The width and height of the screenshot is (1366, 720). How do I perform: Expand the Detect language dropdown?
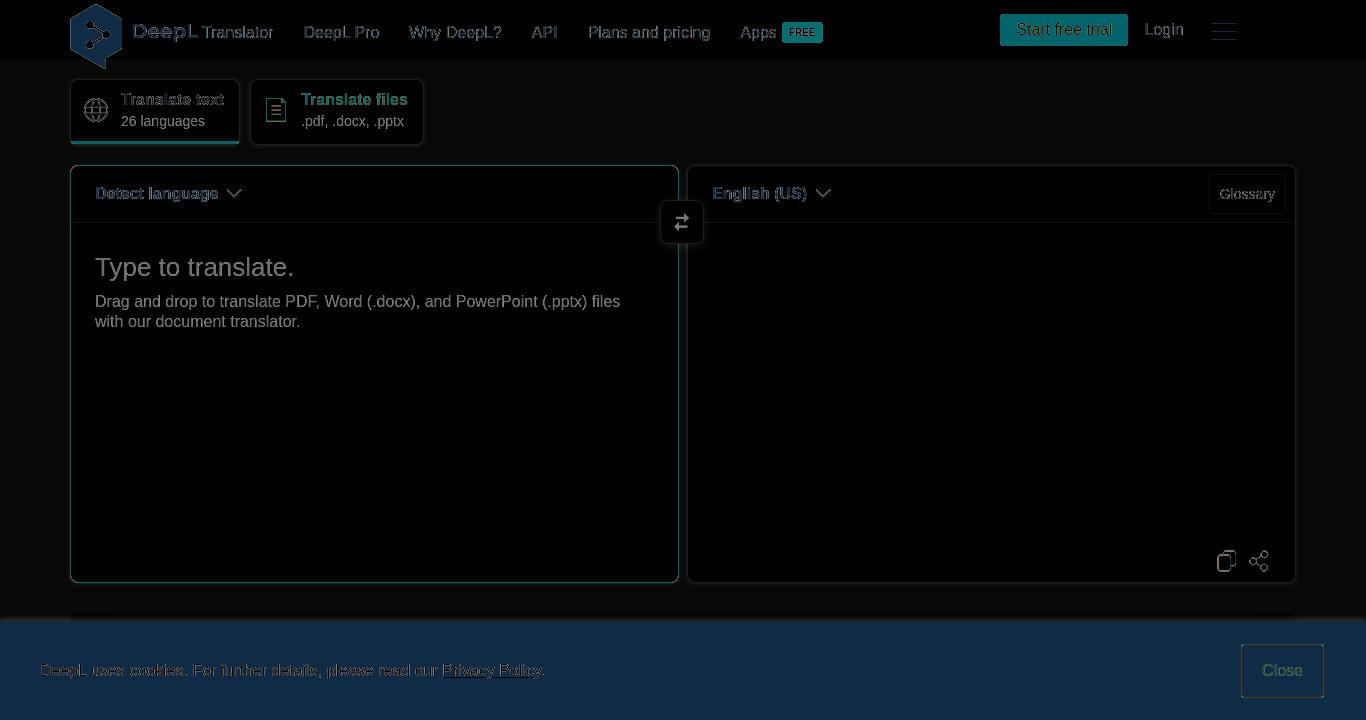pyautogui.click(x=168, y=193)
